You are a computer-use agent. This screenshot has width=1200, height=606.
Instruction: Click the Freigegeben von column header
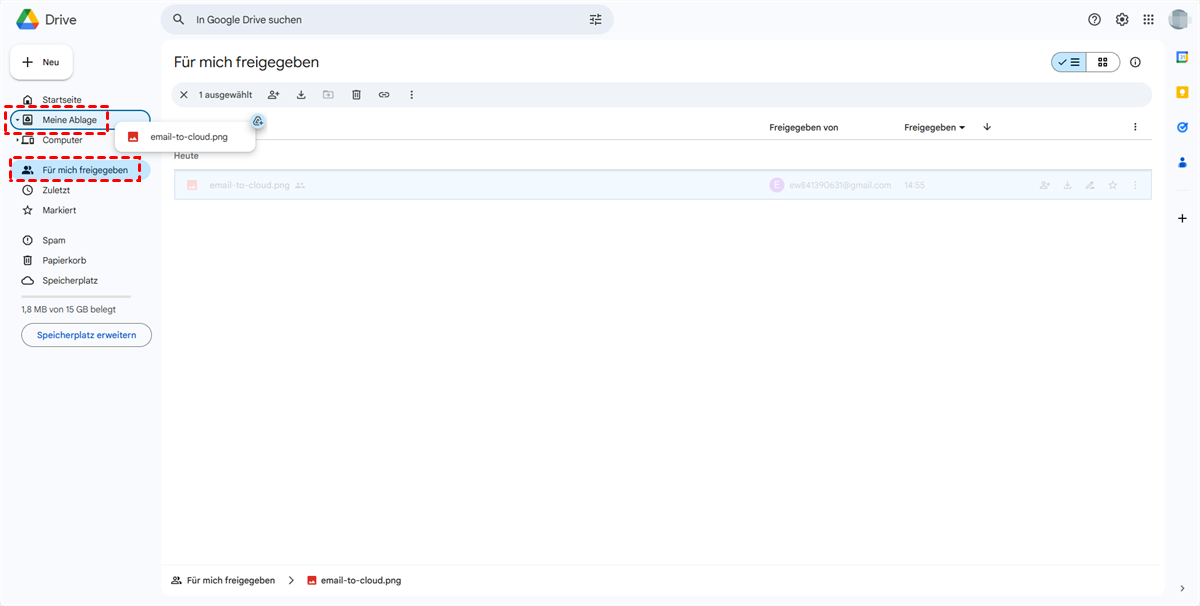coord(803,127)
